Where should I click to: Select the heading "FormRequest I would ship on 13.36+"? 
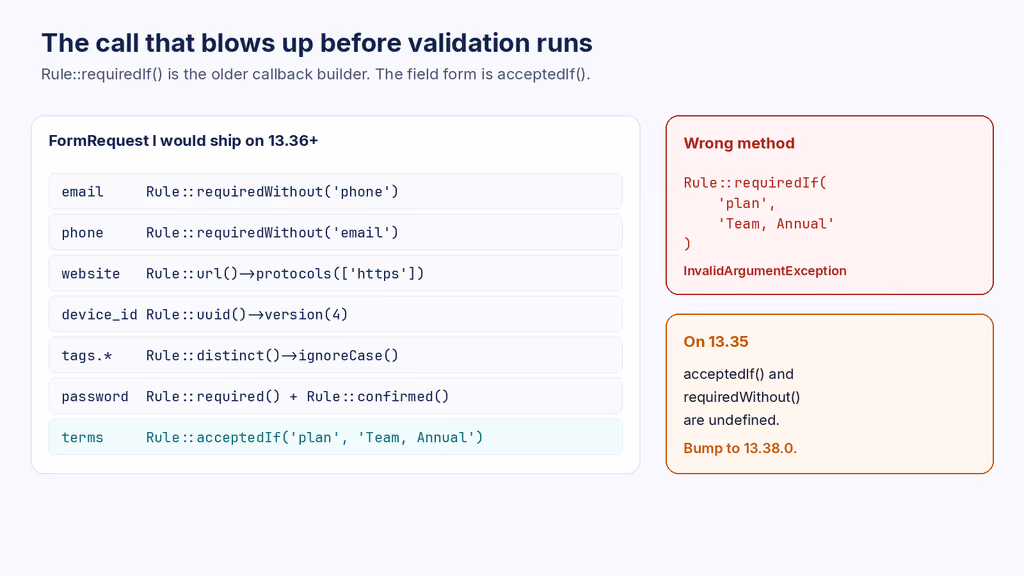click(x=183, y=140)
